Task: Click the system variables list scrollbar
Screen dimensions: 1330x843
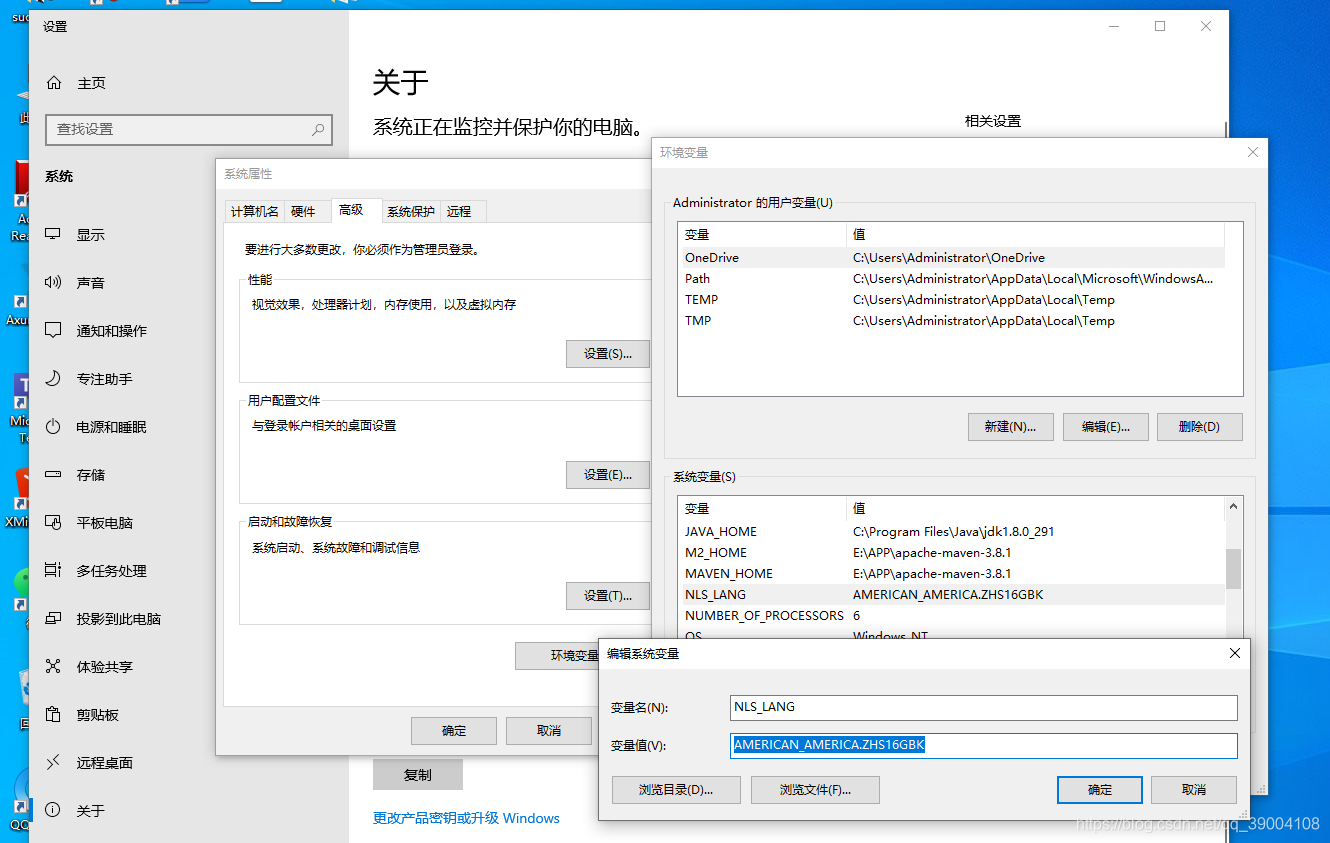Action: click(1235, 570)
